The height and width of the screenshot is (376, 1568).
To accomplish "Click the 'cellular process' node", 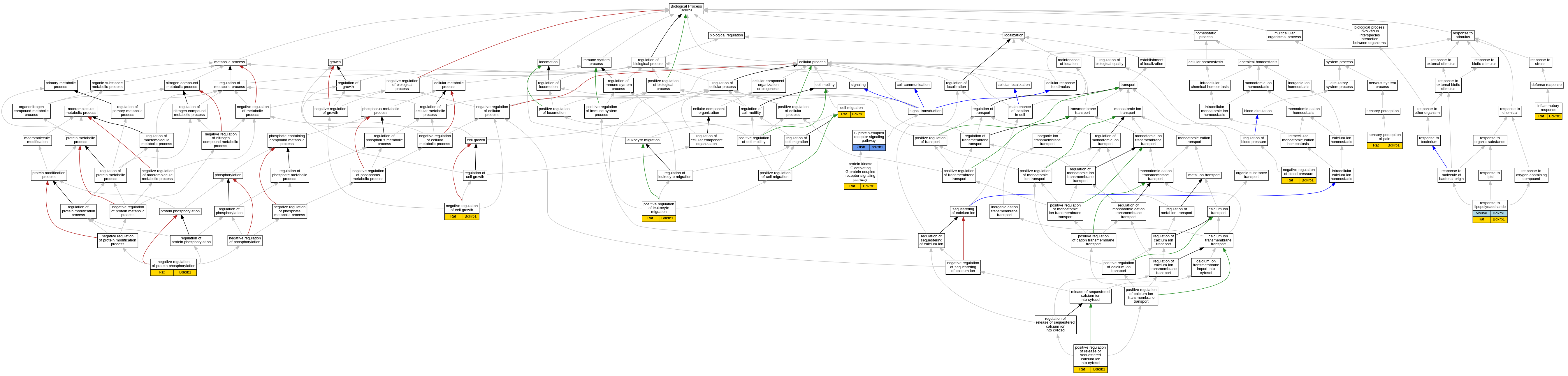I will tap(812, 62).
